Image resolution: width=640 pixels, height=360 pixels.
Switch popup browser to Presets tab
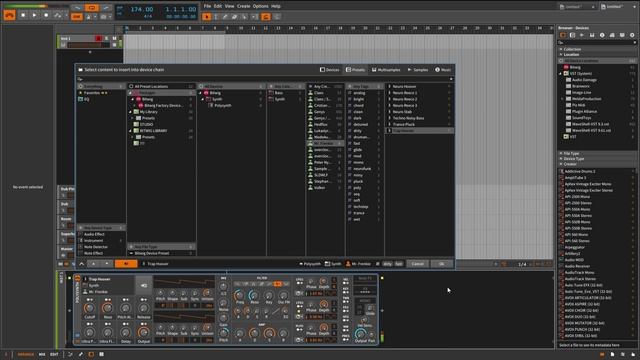pos(356,70)
